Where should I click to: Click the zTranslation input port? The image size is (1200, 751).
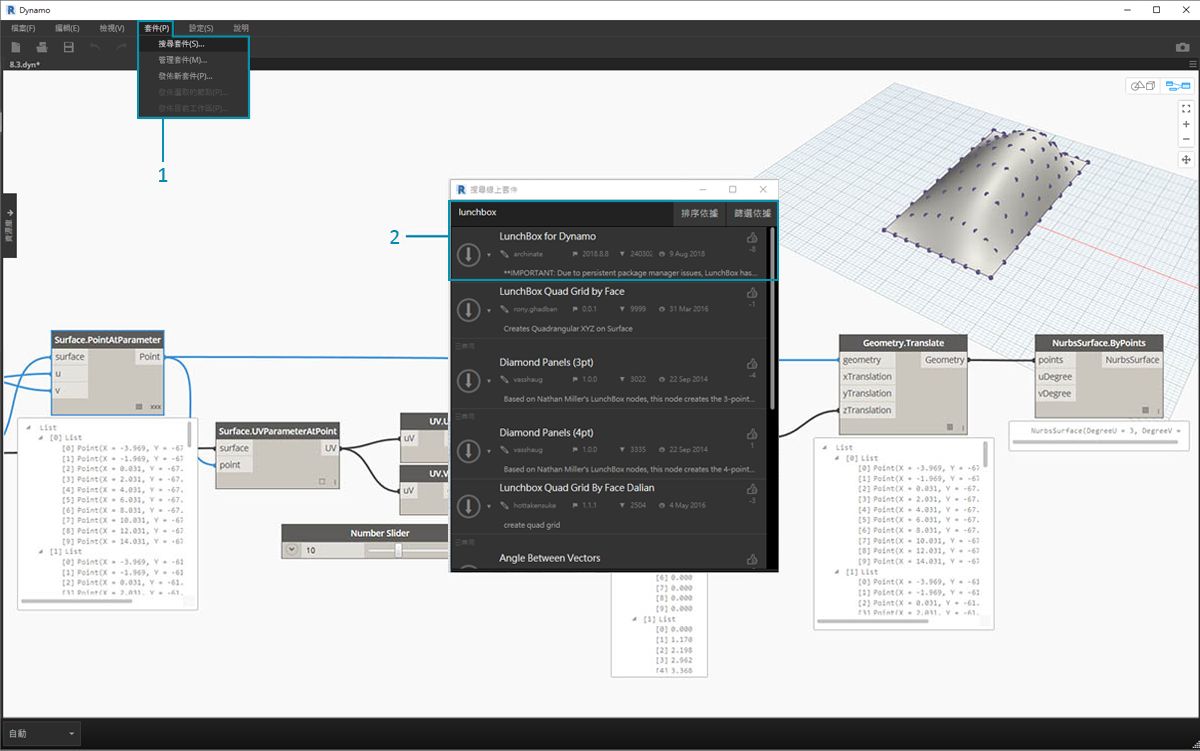(x=867, y=410)
